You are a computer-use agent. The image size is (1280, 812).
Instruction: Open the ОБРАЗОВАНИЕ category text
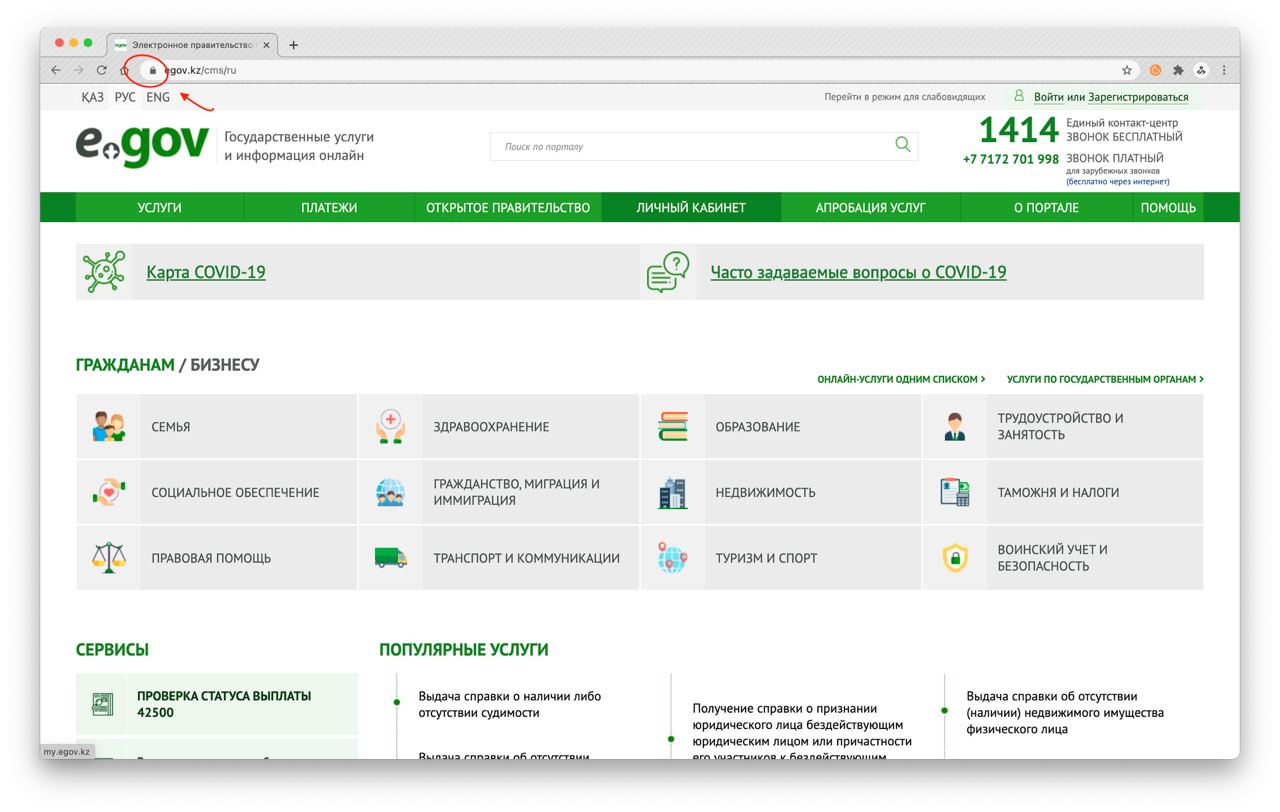tap(758, 427)
